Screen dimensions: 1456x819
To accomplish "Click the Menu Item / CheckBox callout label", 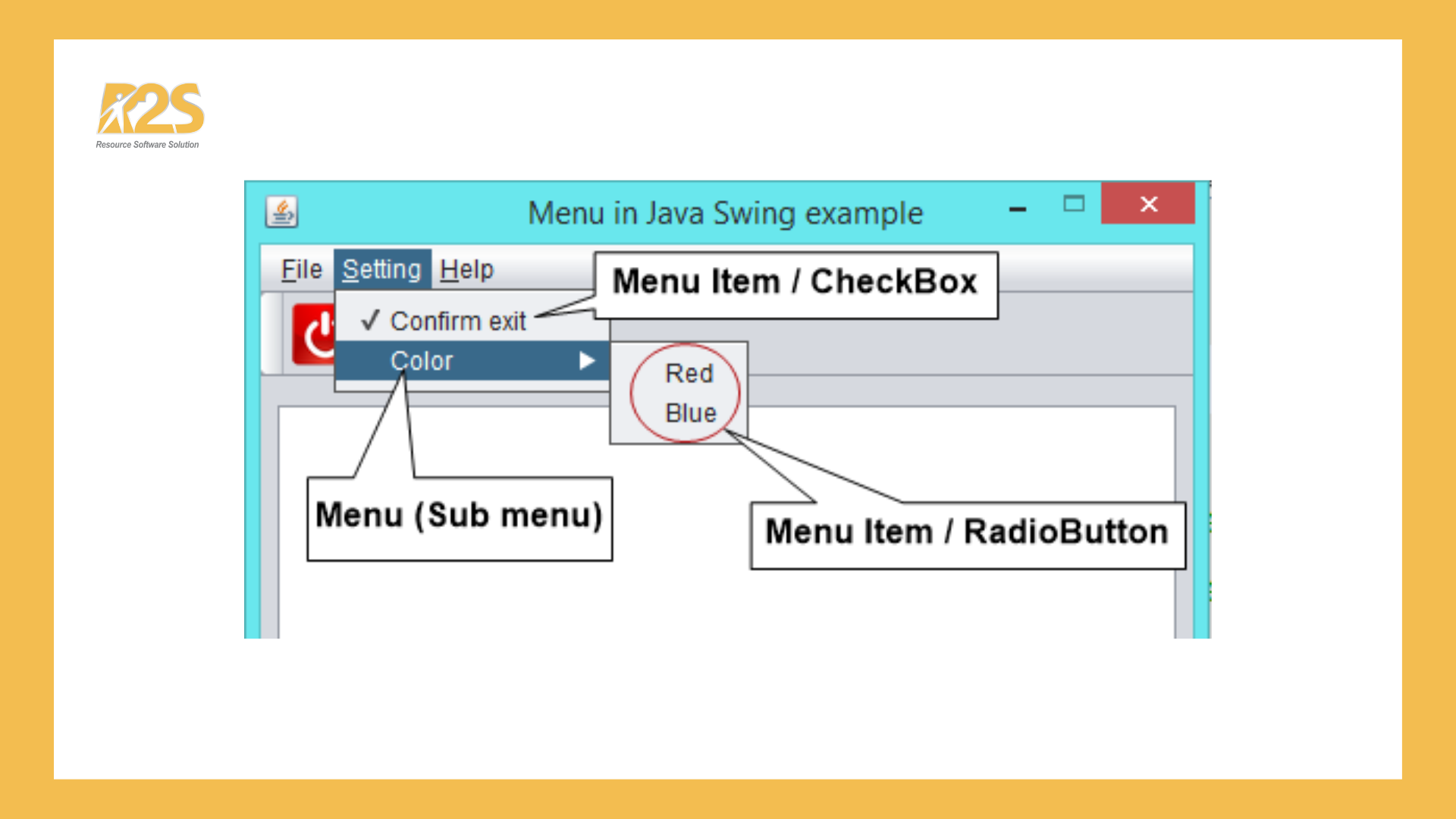I will [x=795, y=283].
